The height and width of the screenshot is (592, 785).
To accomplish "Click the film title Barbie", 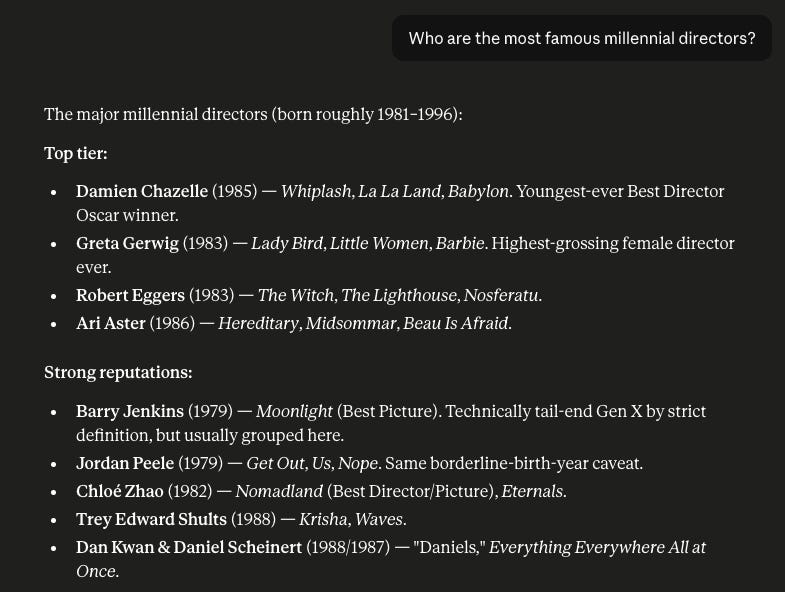I will [x=460, y=243].
